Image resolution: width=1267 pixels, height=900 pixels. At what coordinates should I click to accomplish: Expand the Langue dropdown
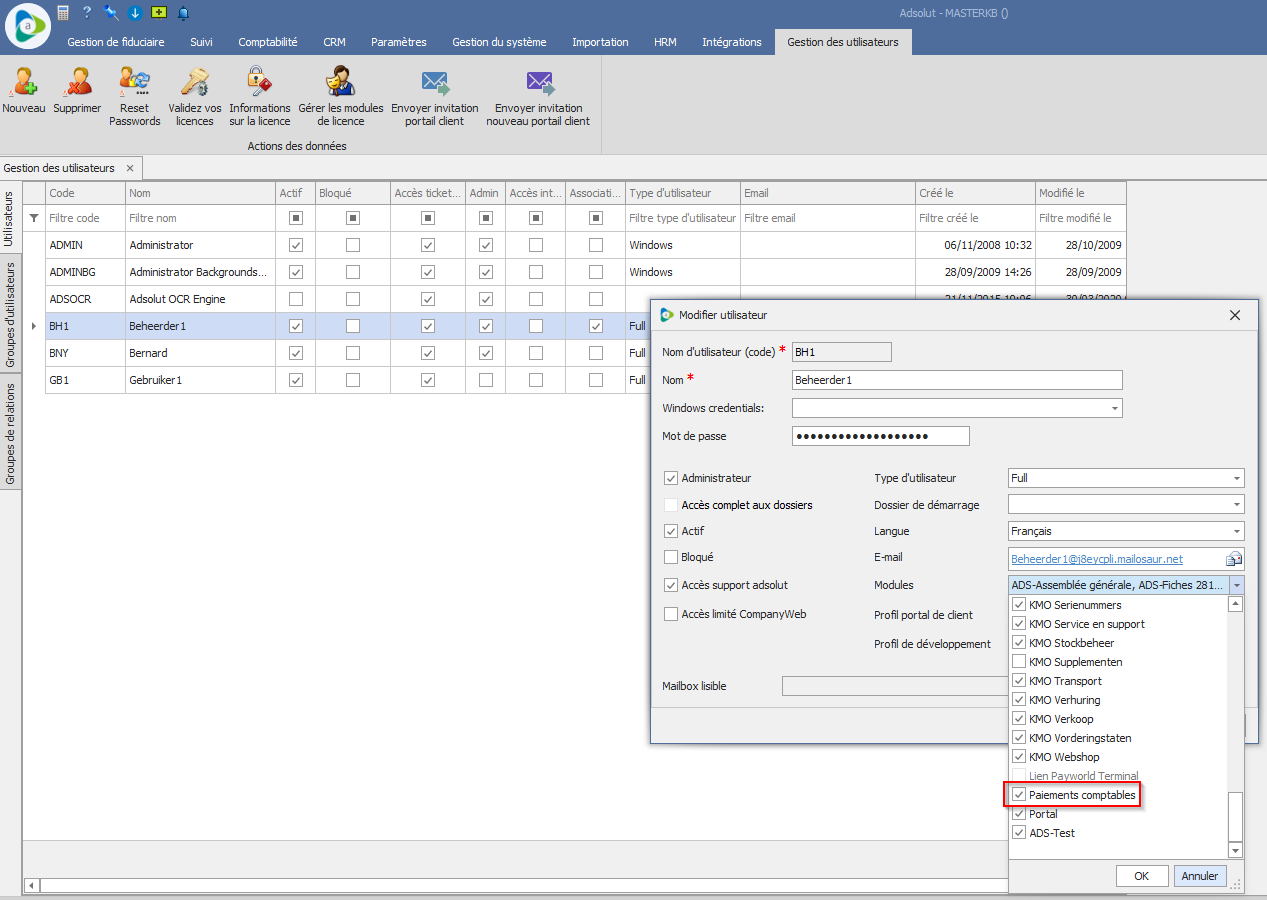pyautogui.click(x=1236, y=532)
